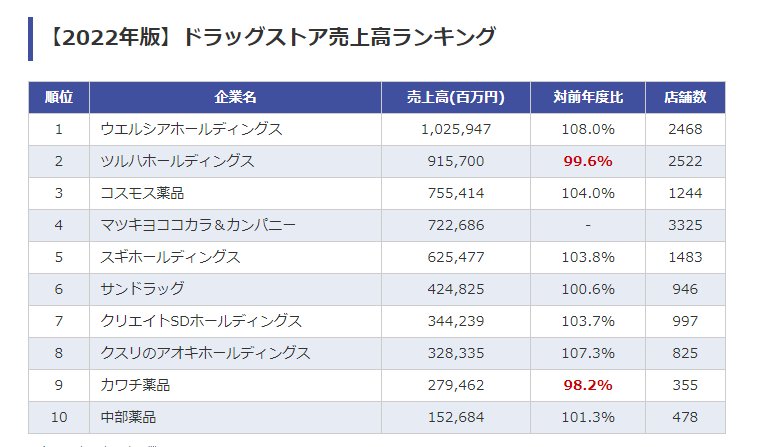
Task: Click the コスモス薬品 row name
Action: [142, 193]
